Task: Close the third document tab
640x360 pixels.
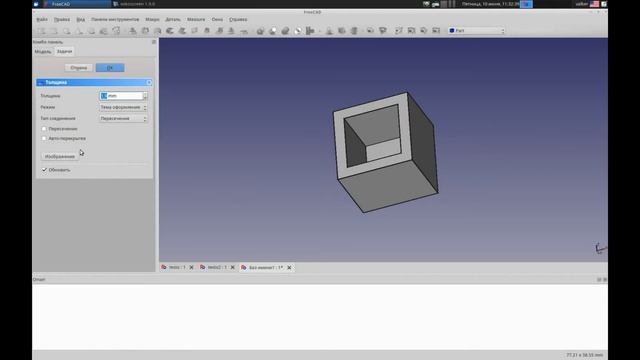Action: tap(289, 267)
